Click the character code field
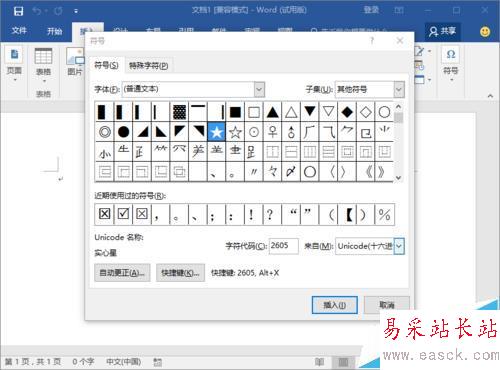The image size is (500, 370). [283, 246]
